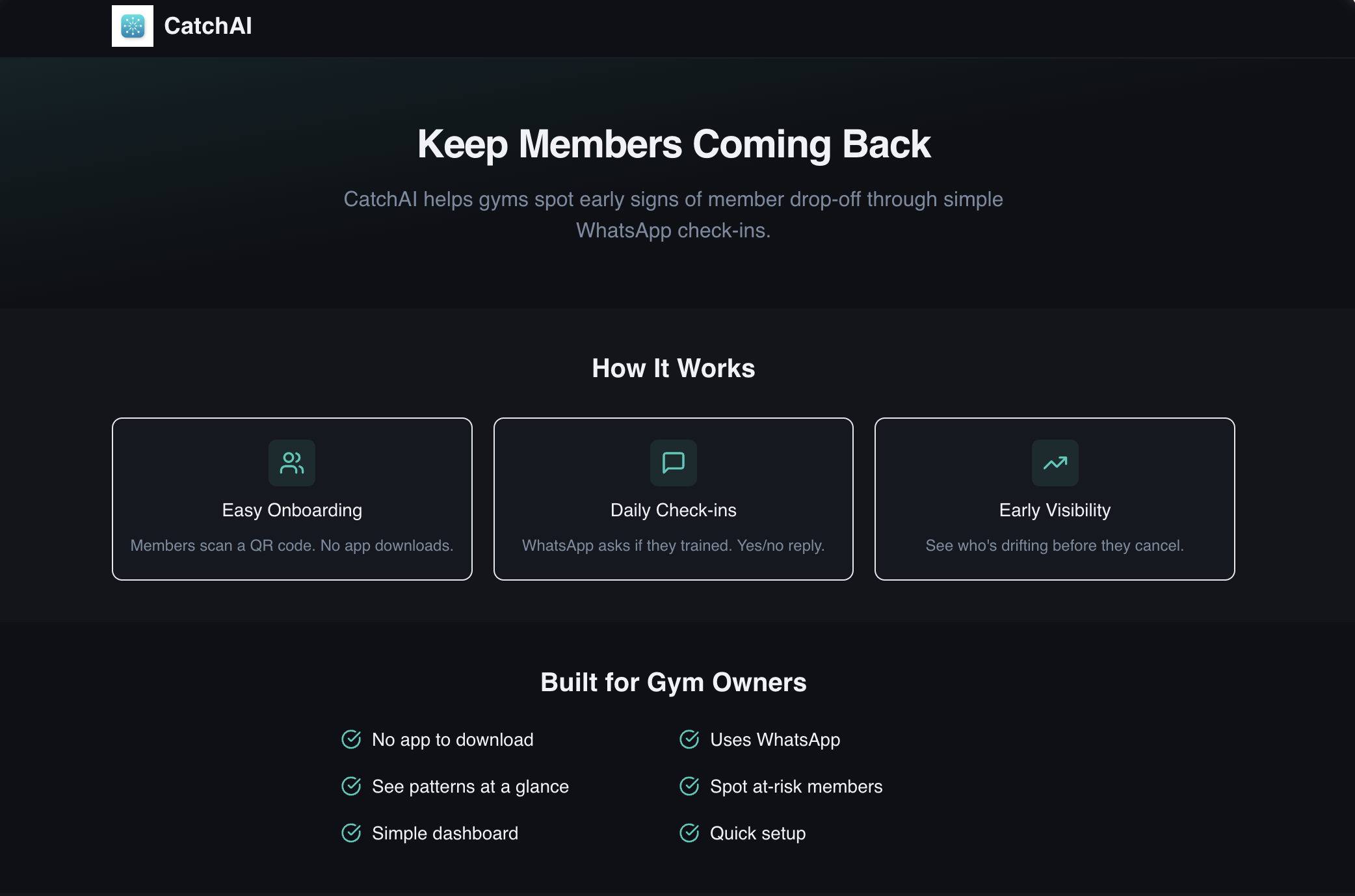Click the How It Works heading
1355x896 pixels.
pos(674,368)
